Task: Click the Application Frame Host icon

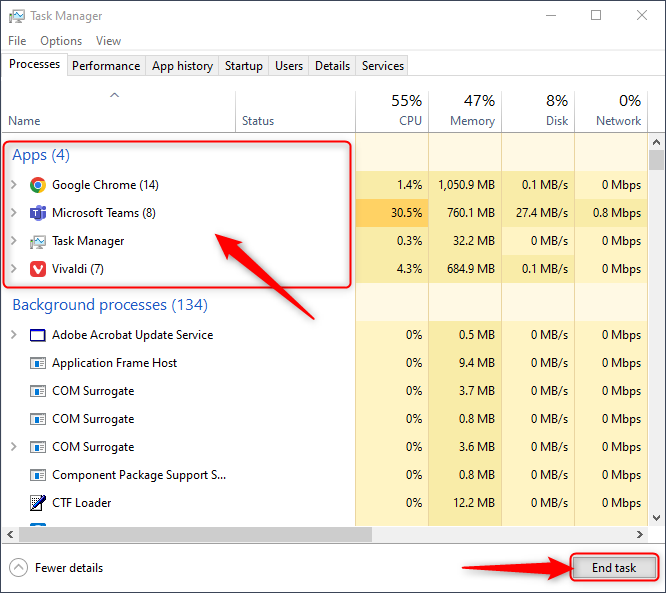Action: pyautogui.click(x=38, y=363)
